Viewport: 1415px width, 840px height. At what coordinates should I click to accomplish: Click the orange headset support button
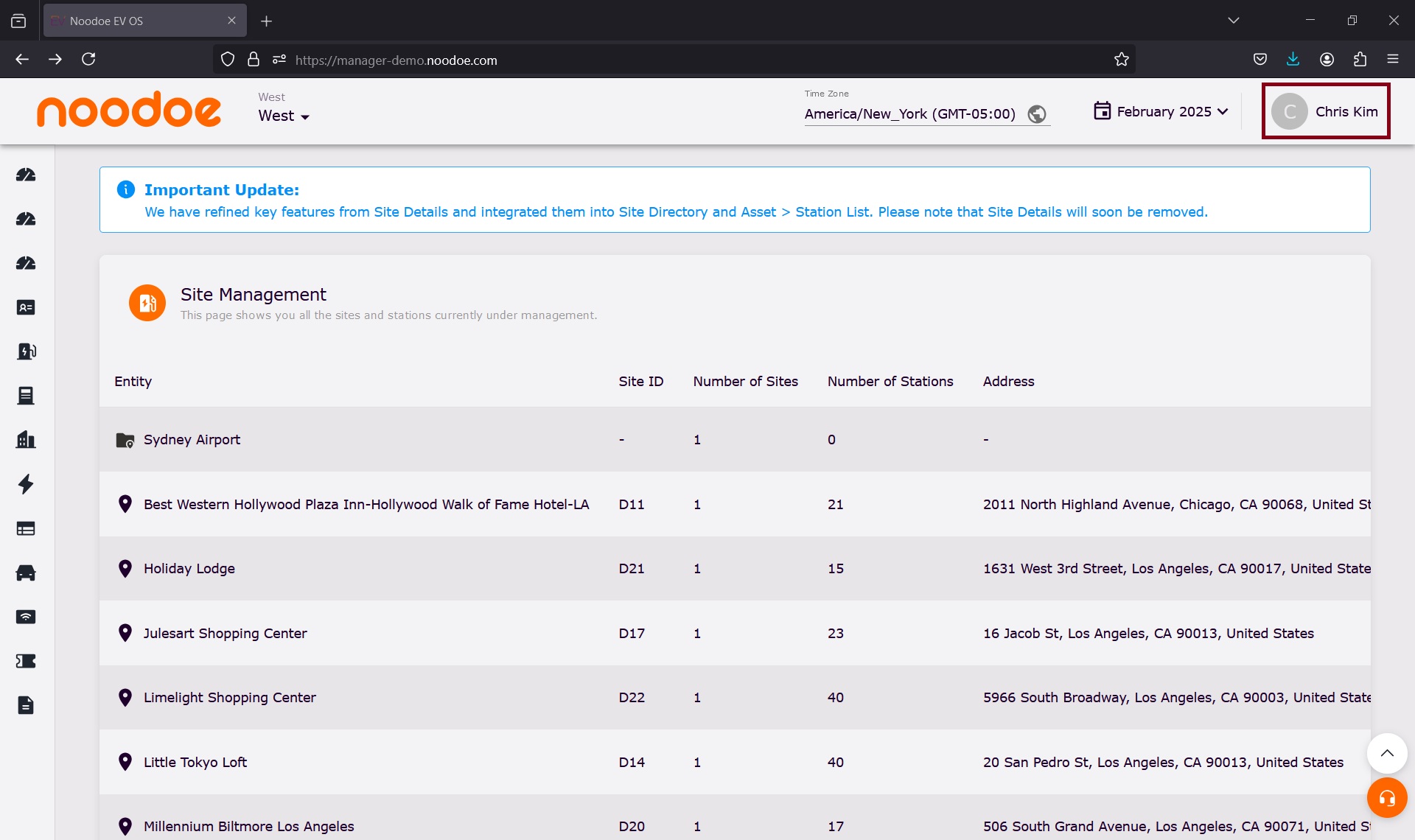[1386, 798]
